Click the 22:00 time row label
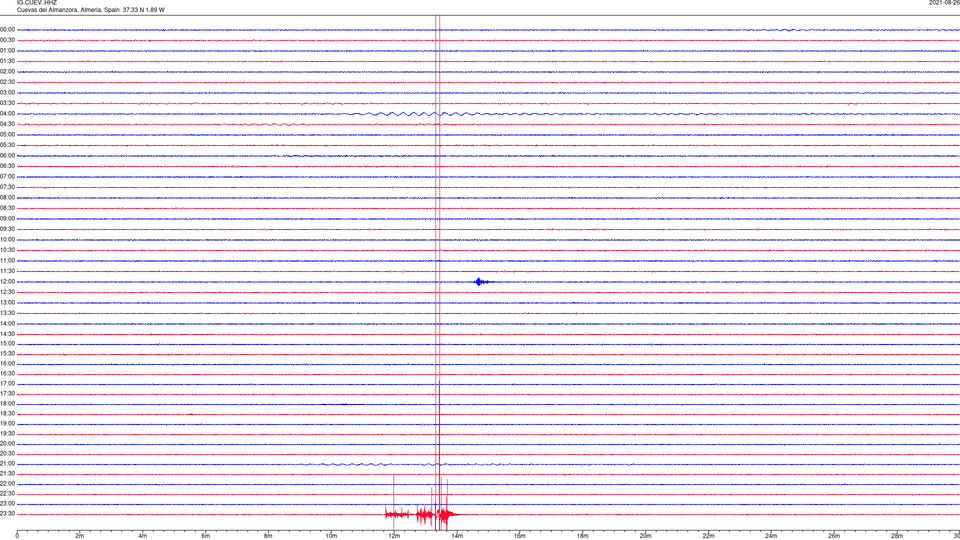Image resolution: width=960 pixels, height=540 pixels. (x=7, y=484)
